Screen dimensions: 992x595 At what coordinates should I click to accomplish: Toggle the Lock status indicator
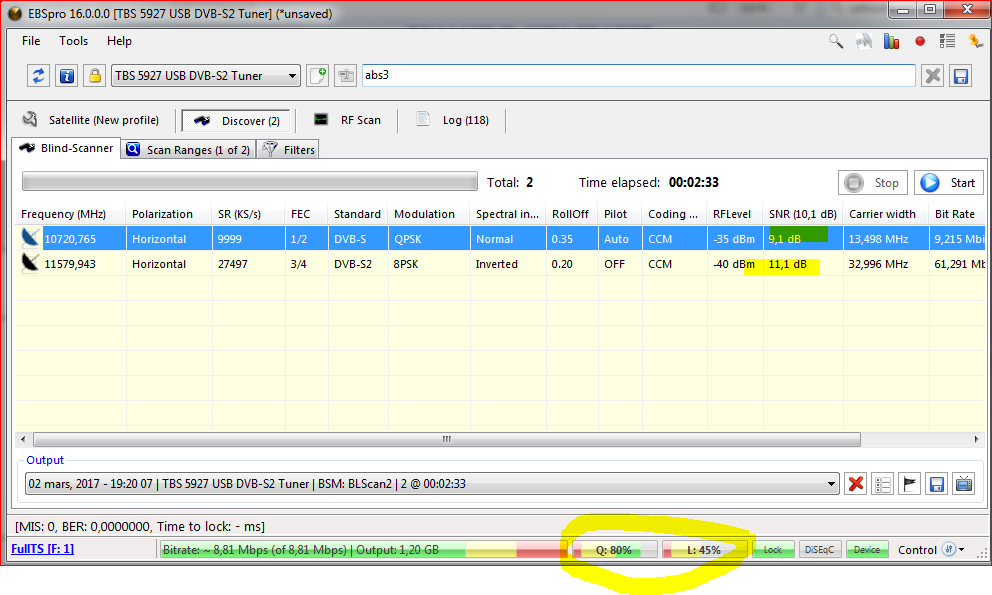coord(773,550)
